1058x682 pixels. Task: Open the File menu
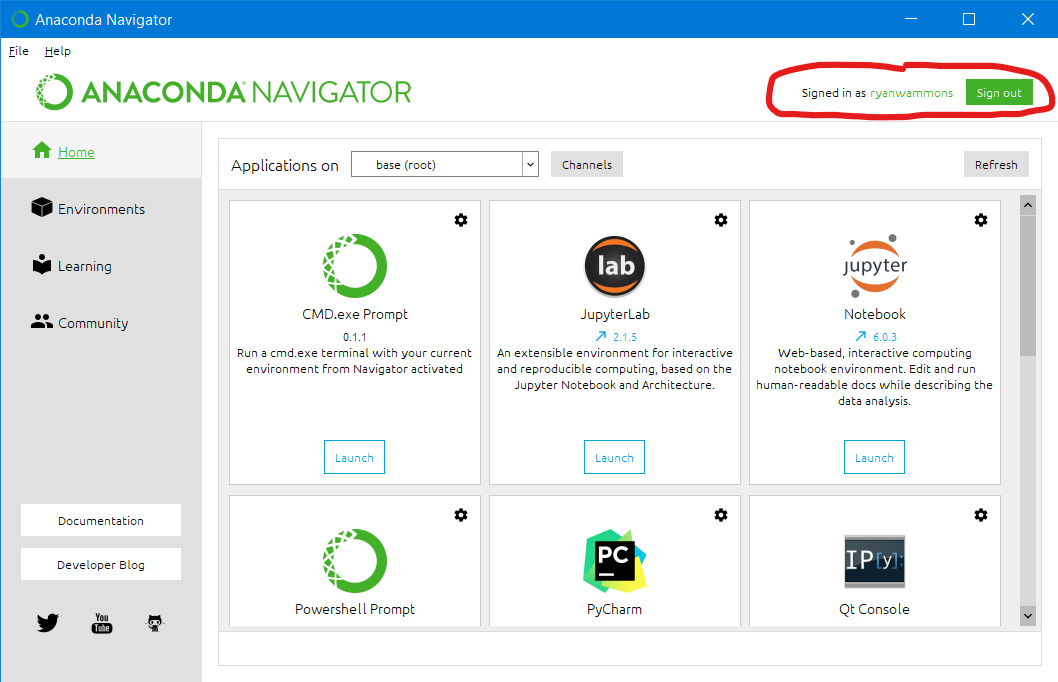18,51
